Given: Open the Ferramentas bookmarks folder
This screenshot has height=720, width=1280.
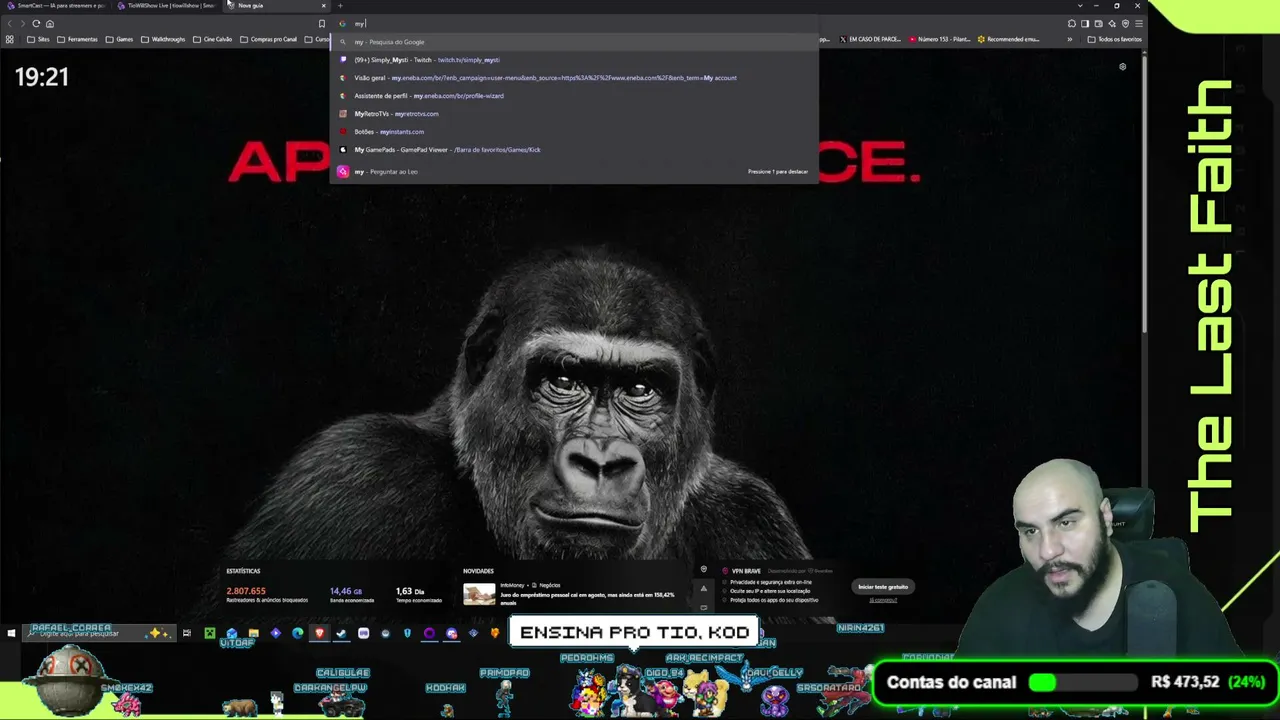Looking at the screenshot, I should click(77, 39).
